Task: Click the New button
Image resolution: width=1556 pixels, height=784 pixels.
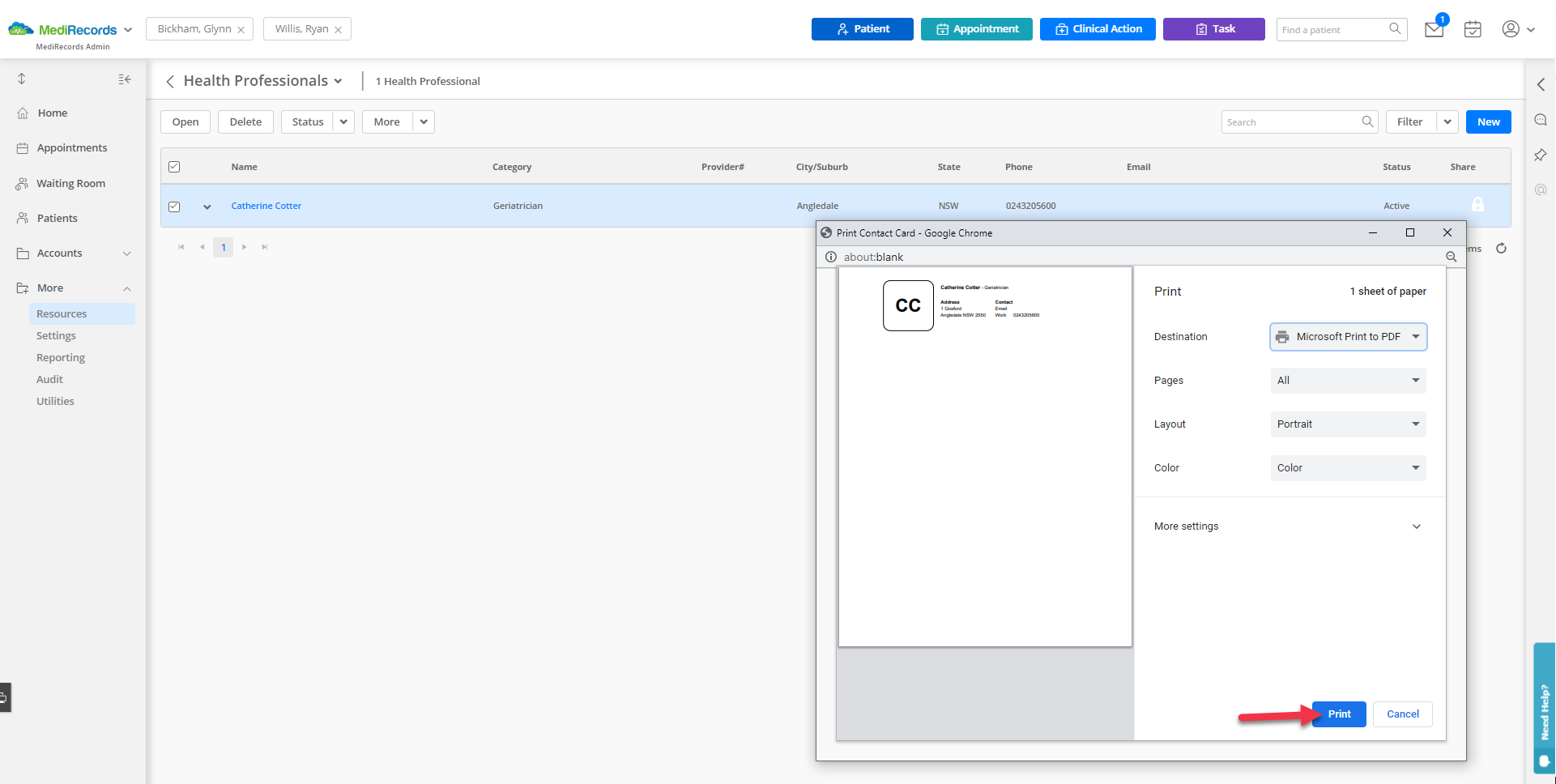Action: 1489,121
